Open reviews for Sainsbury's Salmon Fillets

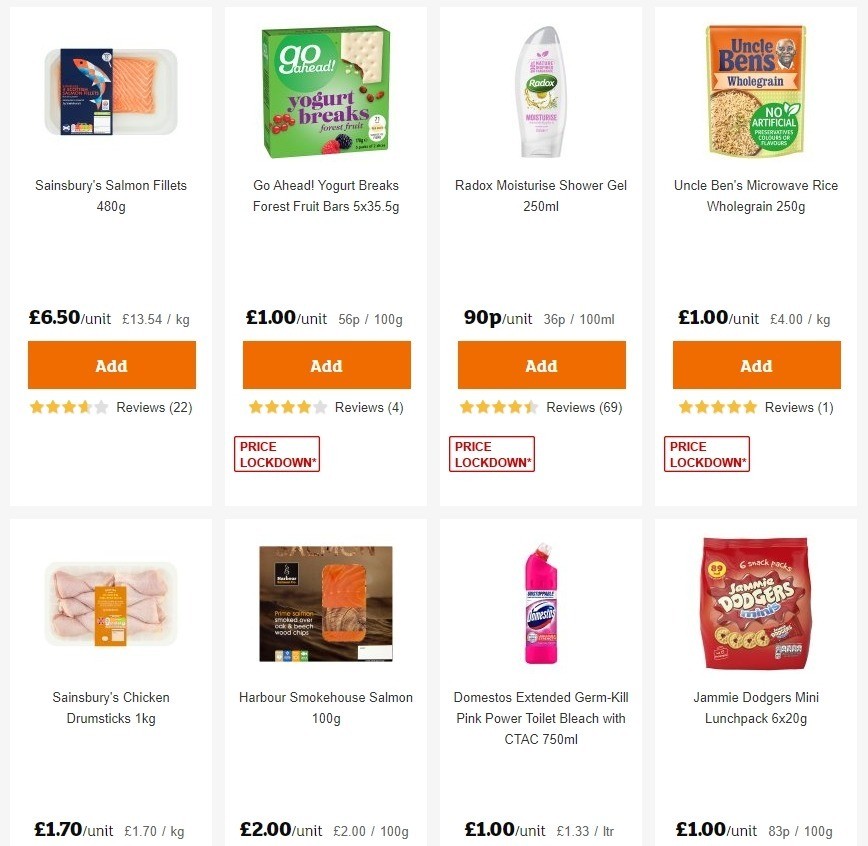pyautogui.click(x=157, y=407)
